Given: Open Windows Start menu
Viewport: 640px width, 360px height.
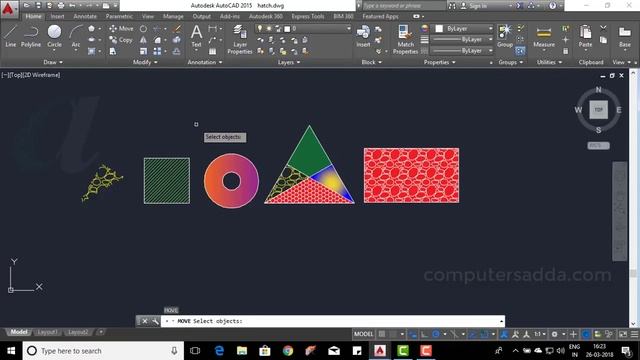Looking at the screenshot, I should pos(11,351).
